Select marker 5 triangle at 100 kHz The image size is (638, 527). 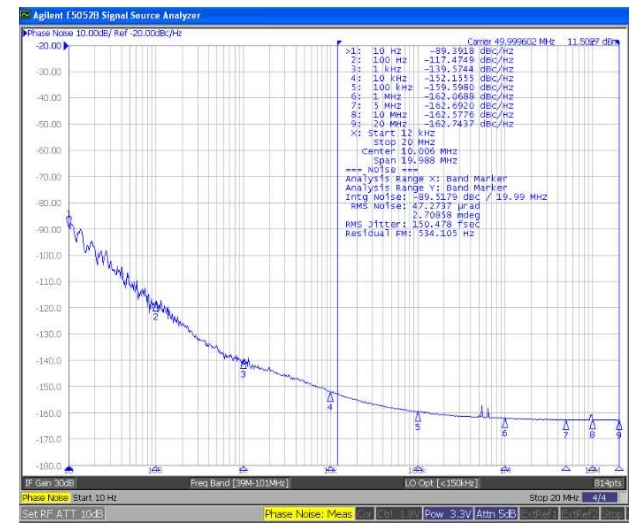418,417
